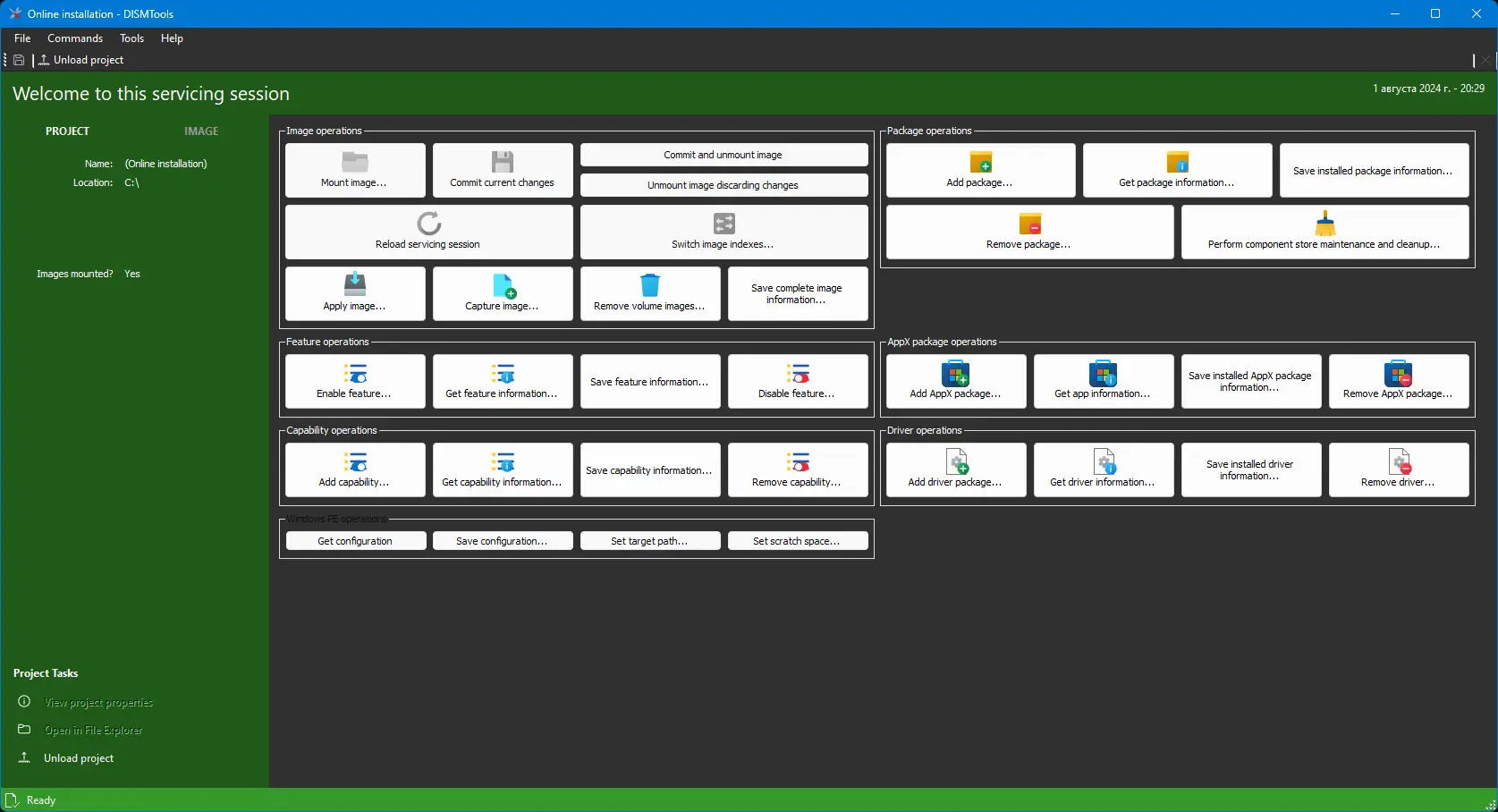
Task: Click the "(Online installation)" name value
Action: [166, 164]
